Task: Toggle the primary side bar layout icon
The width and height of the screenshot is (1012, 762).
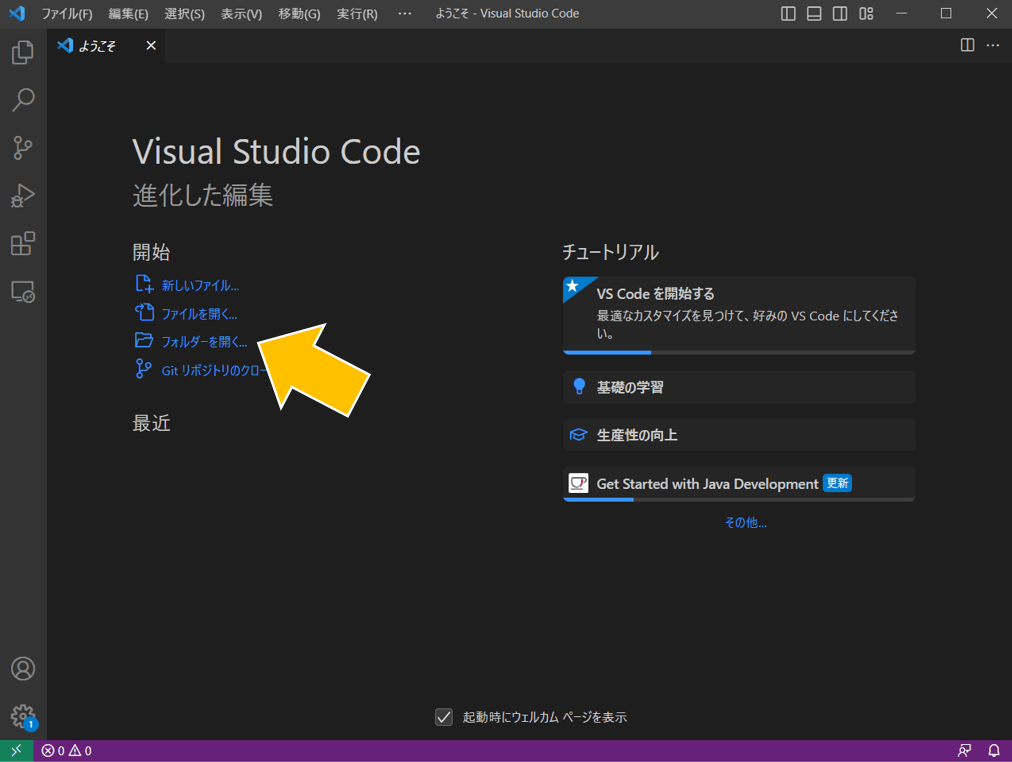Action: click(x=788, y=14)
